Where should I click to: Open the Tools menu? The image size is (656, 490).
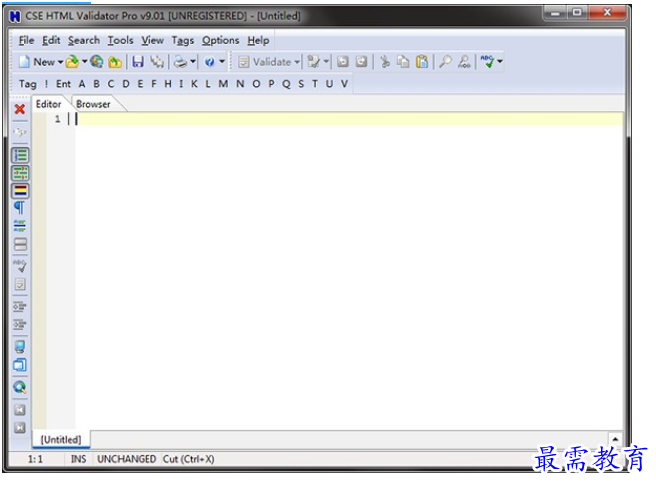coord(120,41)
